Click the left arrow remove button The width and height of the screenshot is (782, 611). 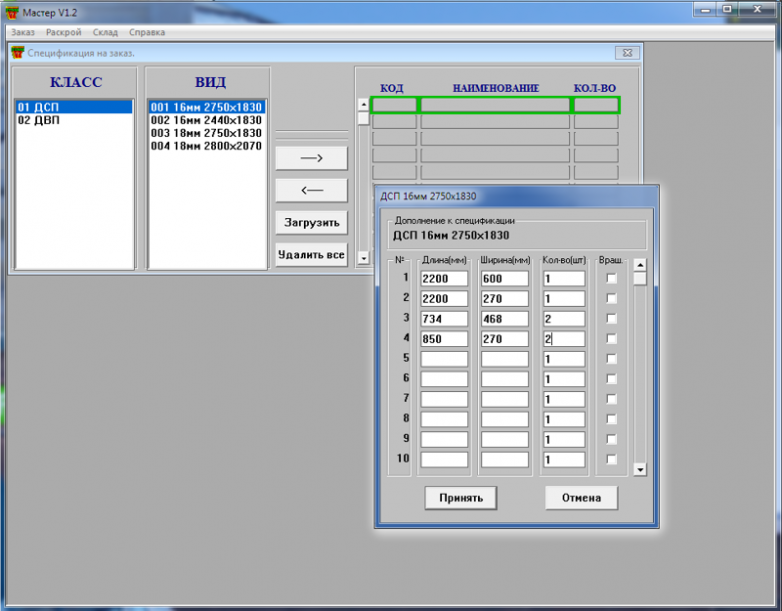click(311, 190)
